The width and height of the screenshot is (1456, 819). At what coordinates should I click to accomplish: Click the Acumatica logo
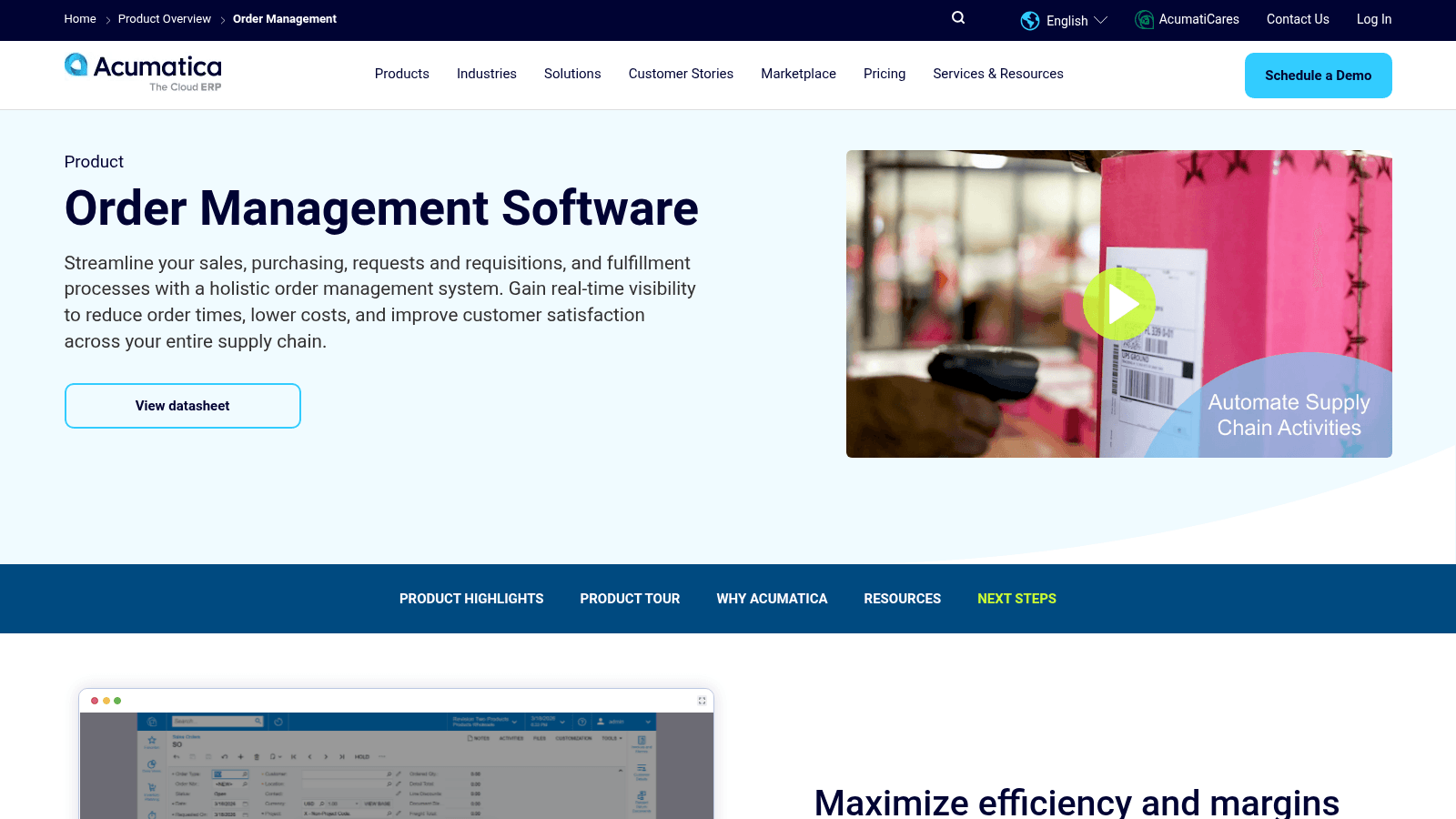click(x=143, y=72)
